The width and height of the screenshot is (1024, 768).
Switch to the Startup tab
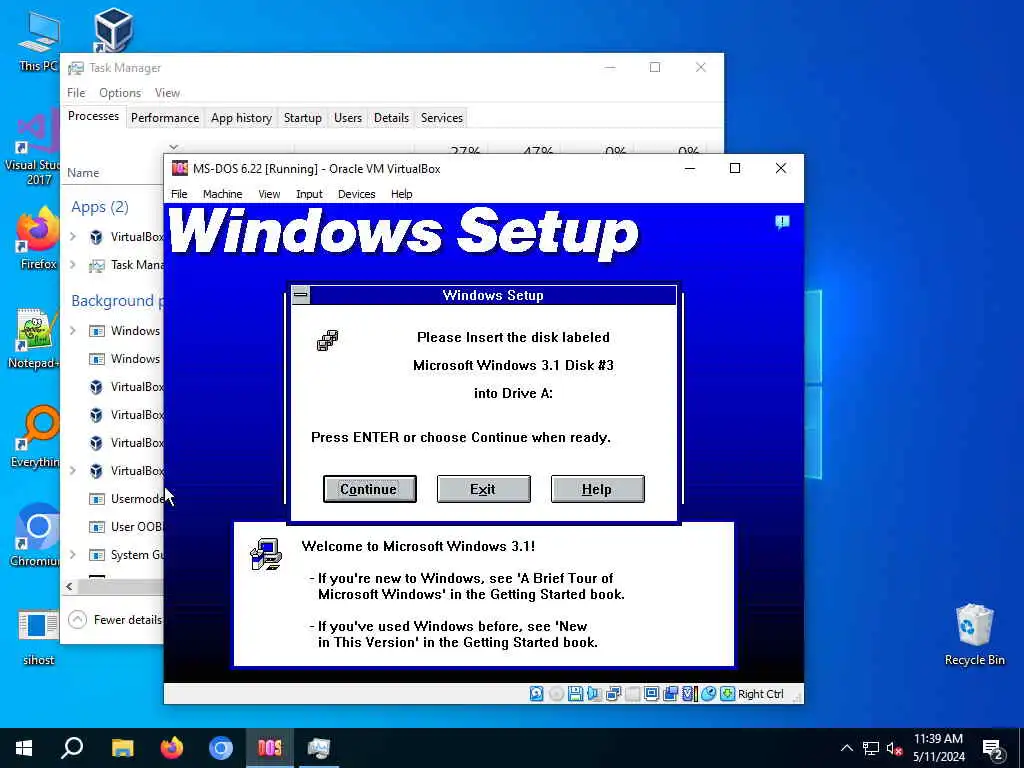(x=302, y=118)
